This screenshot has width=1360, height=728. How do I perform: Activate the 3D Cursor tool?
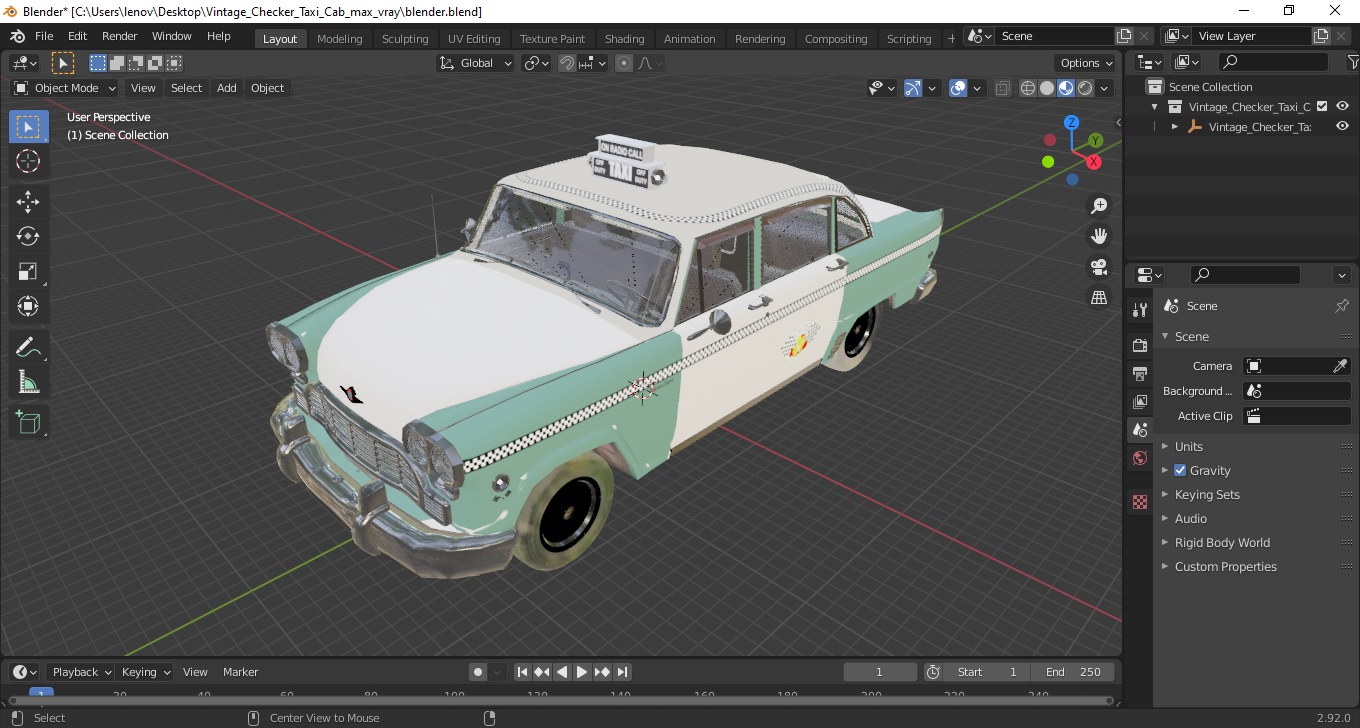coord(28,161)
